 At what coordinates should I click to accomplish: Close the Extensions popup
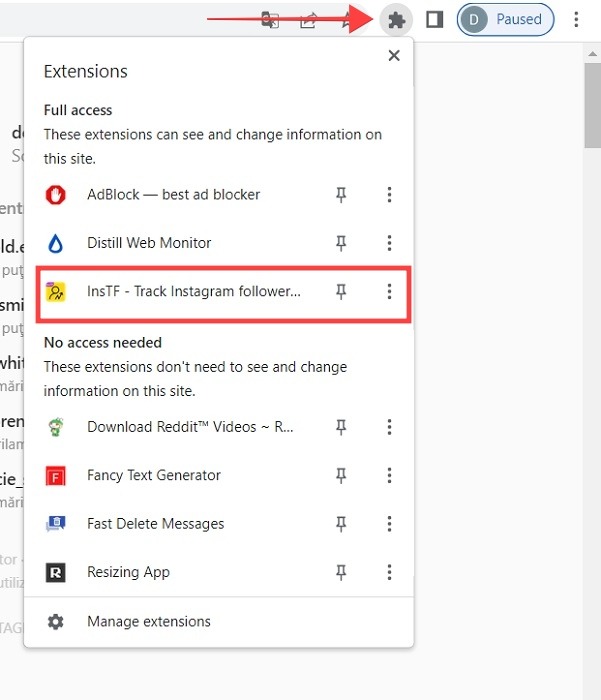pos(394,56)
